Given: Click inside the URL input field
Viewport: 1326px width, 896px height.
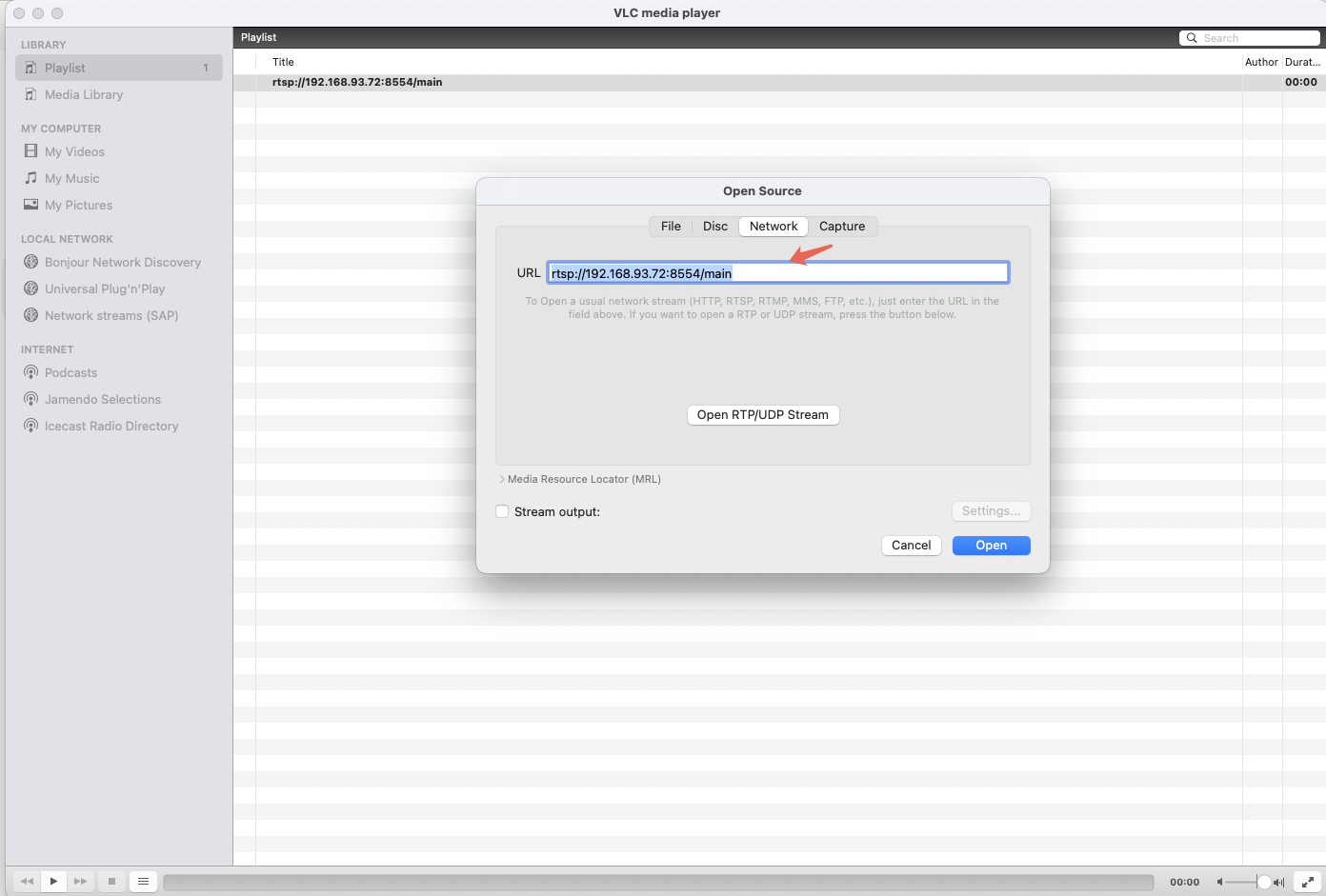Looking at the screenshot, I should click(x=777, y=273).
